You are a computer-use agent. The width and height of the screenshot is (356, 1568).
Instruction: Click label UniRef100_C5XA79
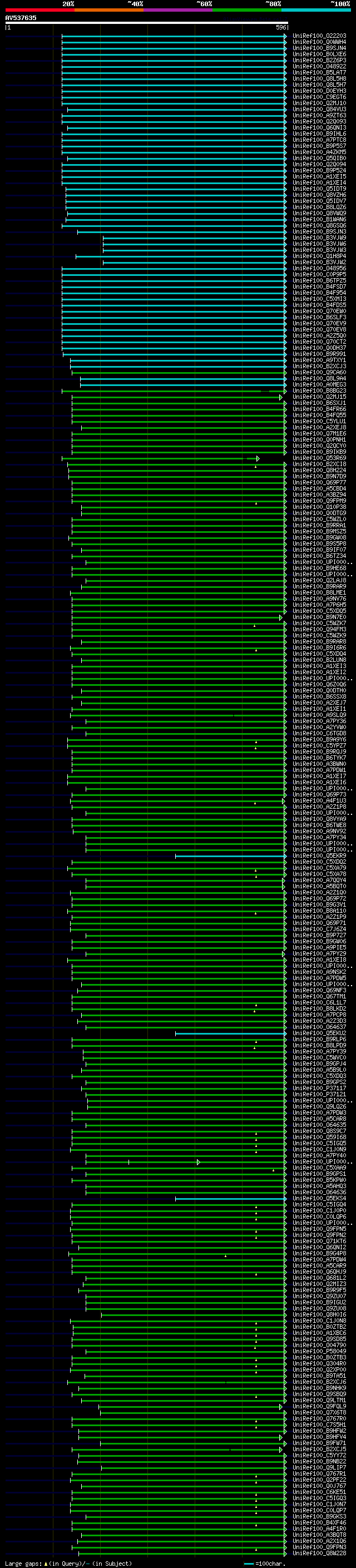tap(319, 868)
